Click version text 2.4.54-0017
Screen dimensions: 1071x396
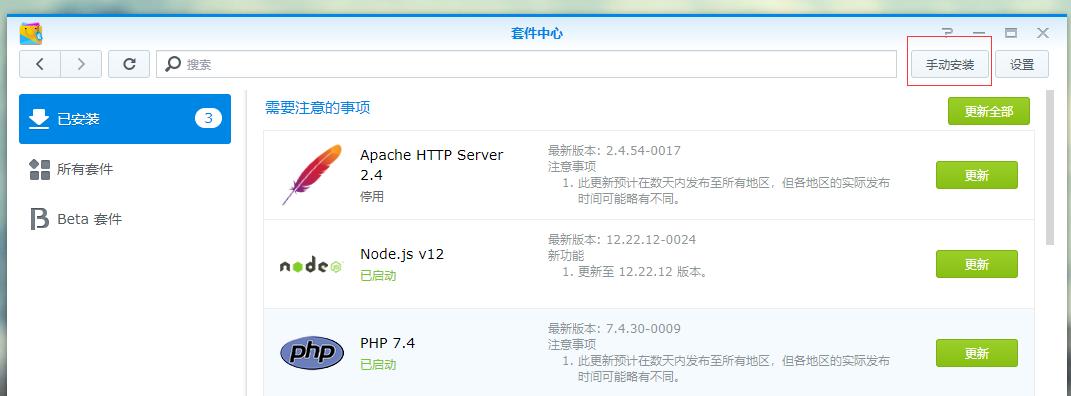coord(643,151)
